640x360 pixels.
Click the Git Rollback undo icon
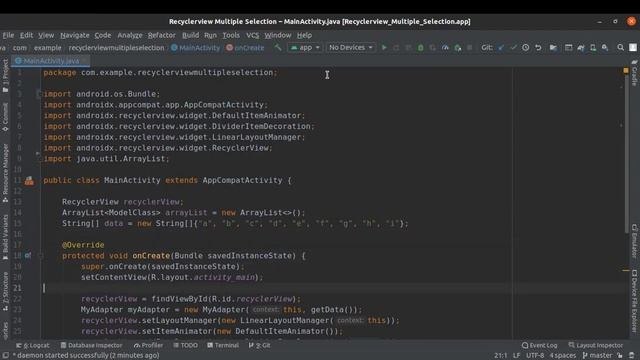(538, 48)
